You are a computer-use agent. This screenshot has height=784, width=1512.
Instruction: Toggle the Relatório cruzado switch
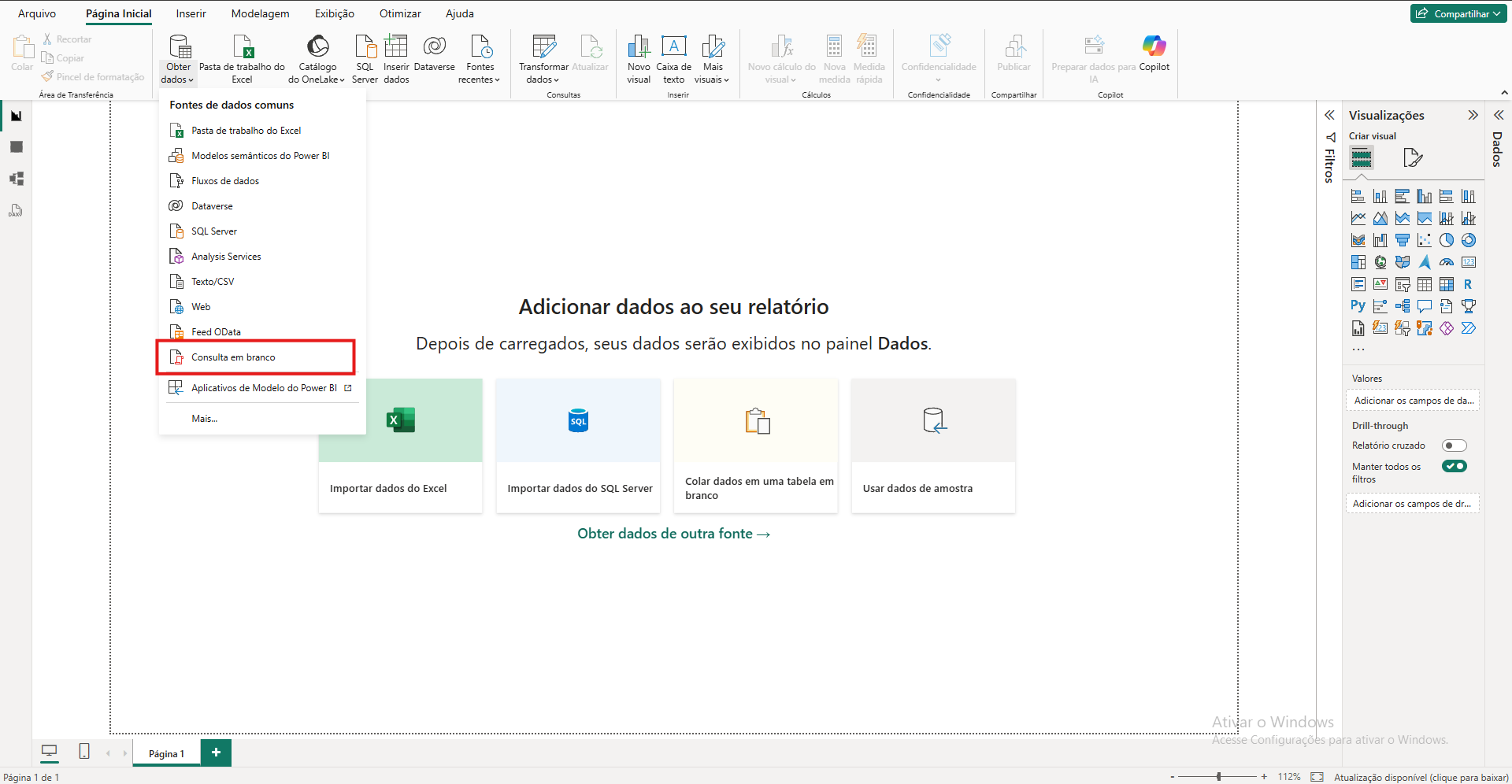1455,446
